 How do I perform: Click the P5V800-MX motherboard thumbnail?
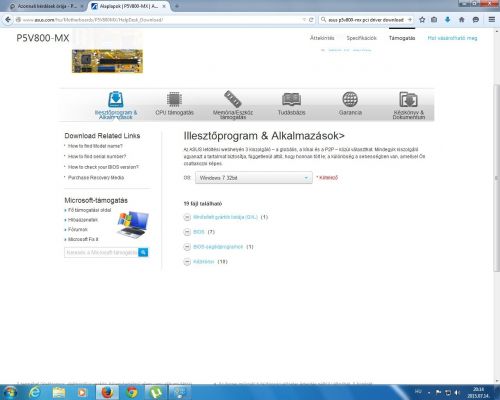[x=107, y=61]
